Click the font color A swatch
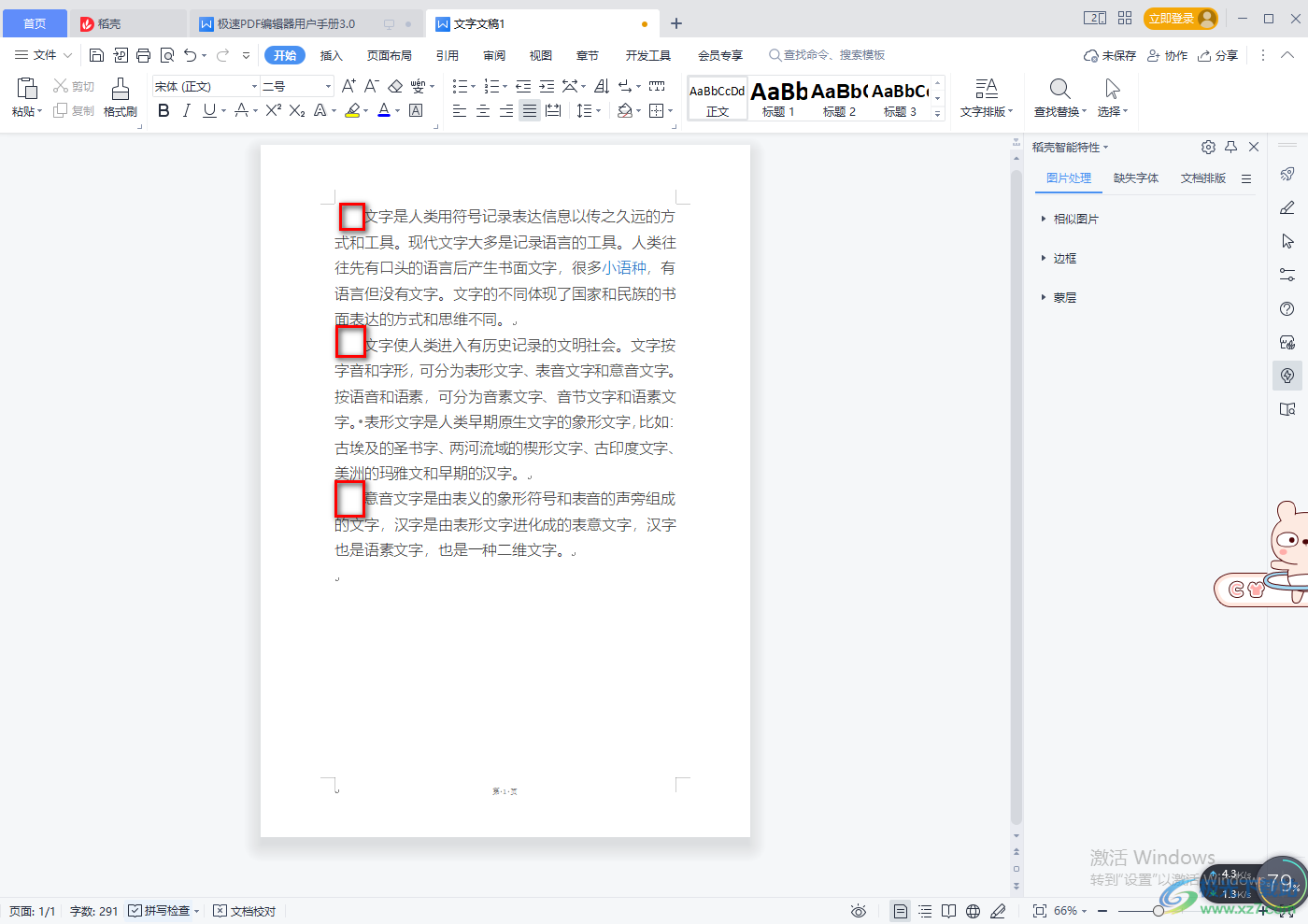 click(x=384, y=110)
